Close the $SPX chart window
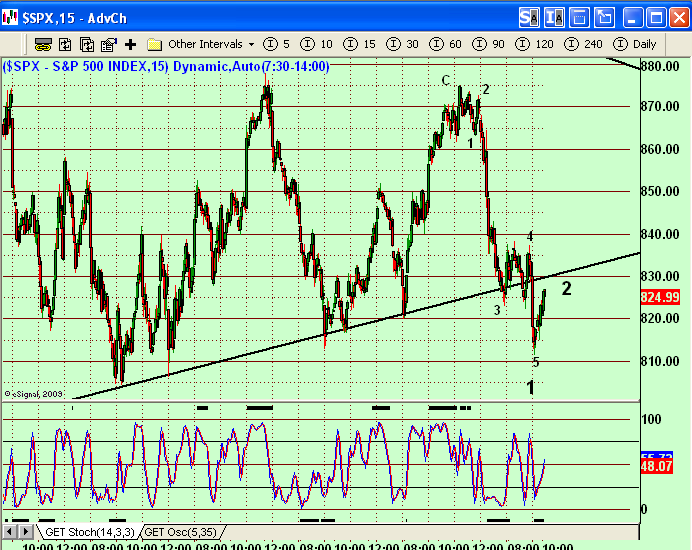The image size is (692, 550). coord(680,18)
